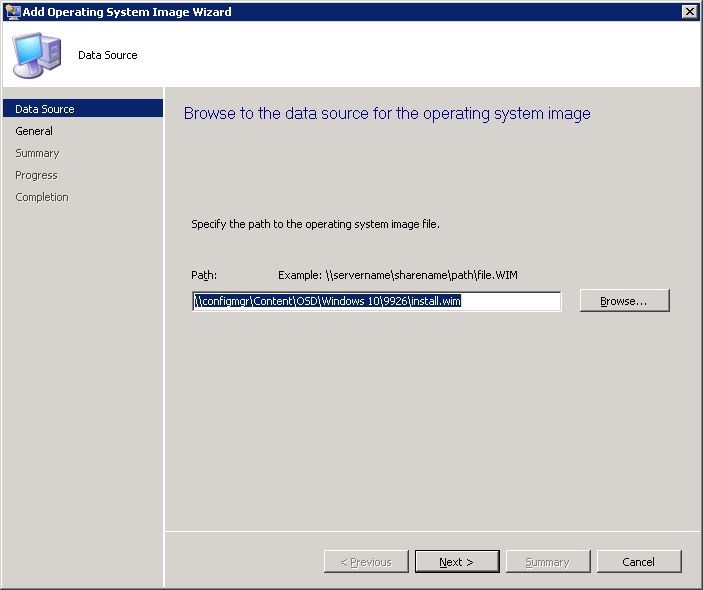Click the Progress step in the sidebar
The width and height of the screenshot is (703, 590).
tap(36, 175)
